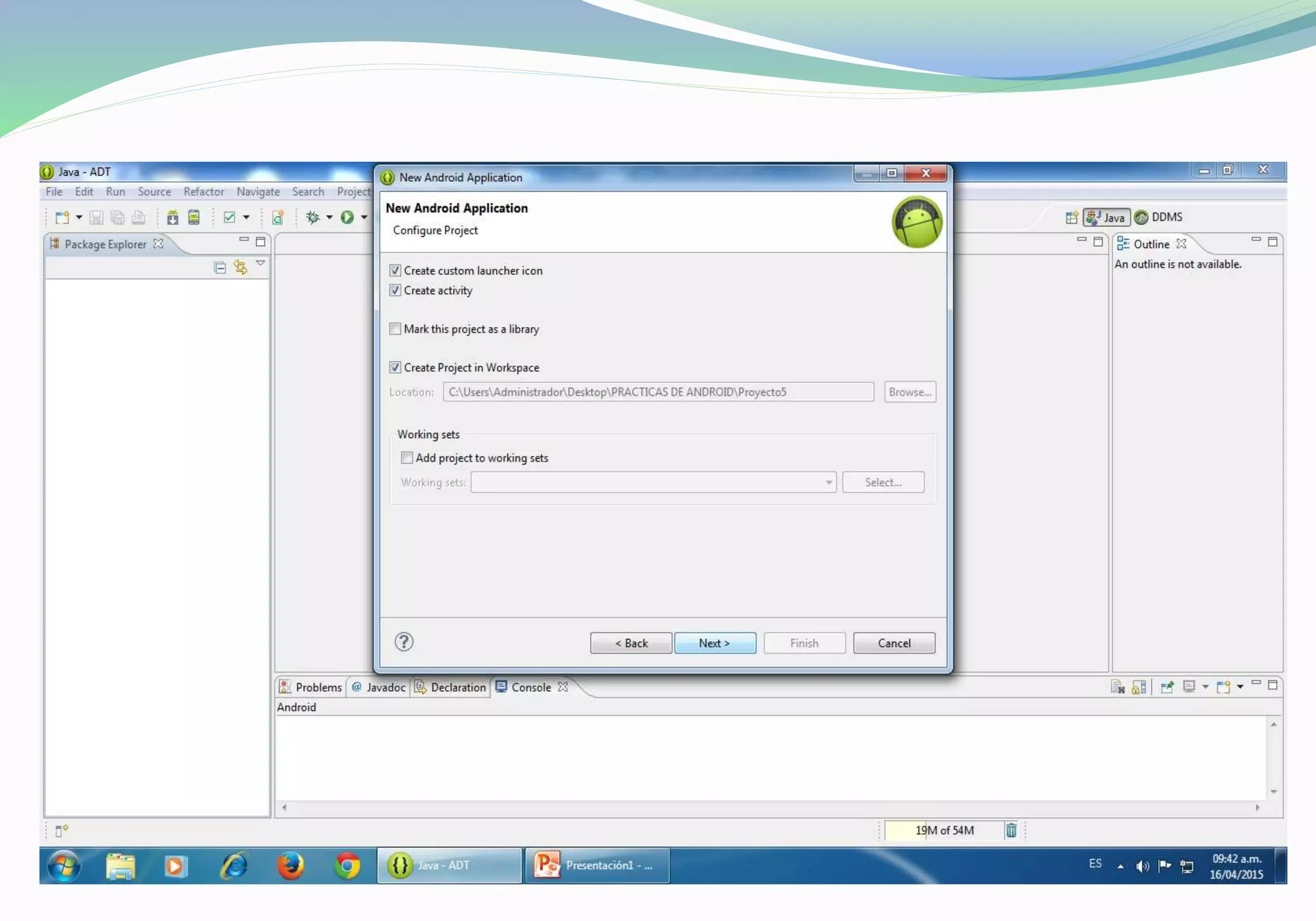
Task: Click the Android SDK Manager toolbar icon
Action: click(172, 218)
